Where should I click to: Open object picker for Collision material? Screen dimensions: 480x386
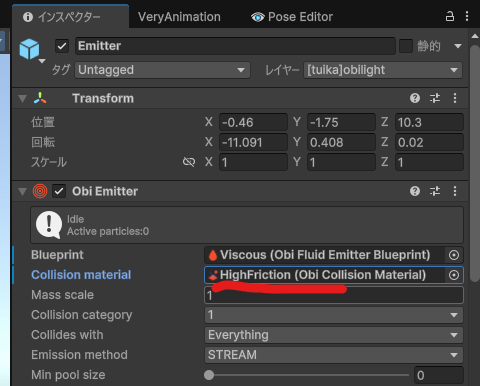click(454, 275)
